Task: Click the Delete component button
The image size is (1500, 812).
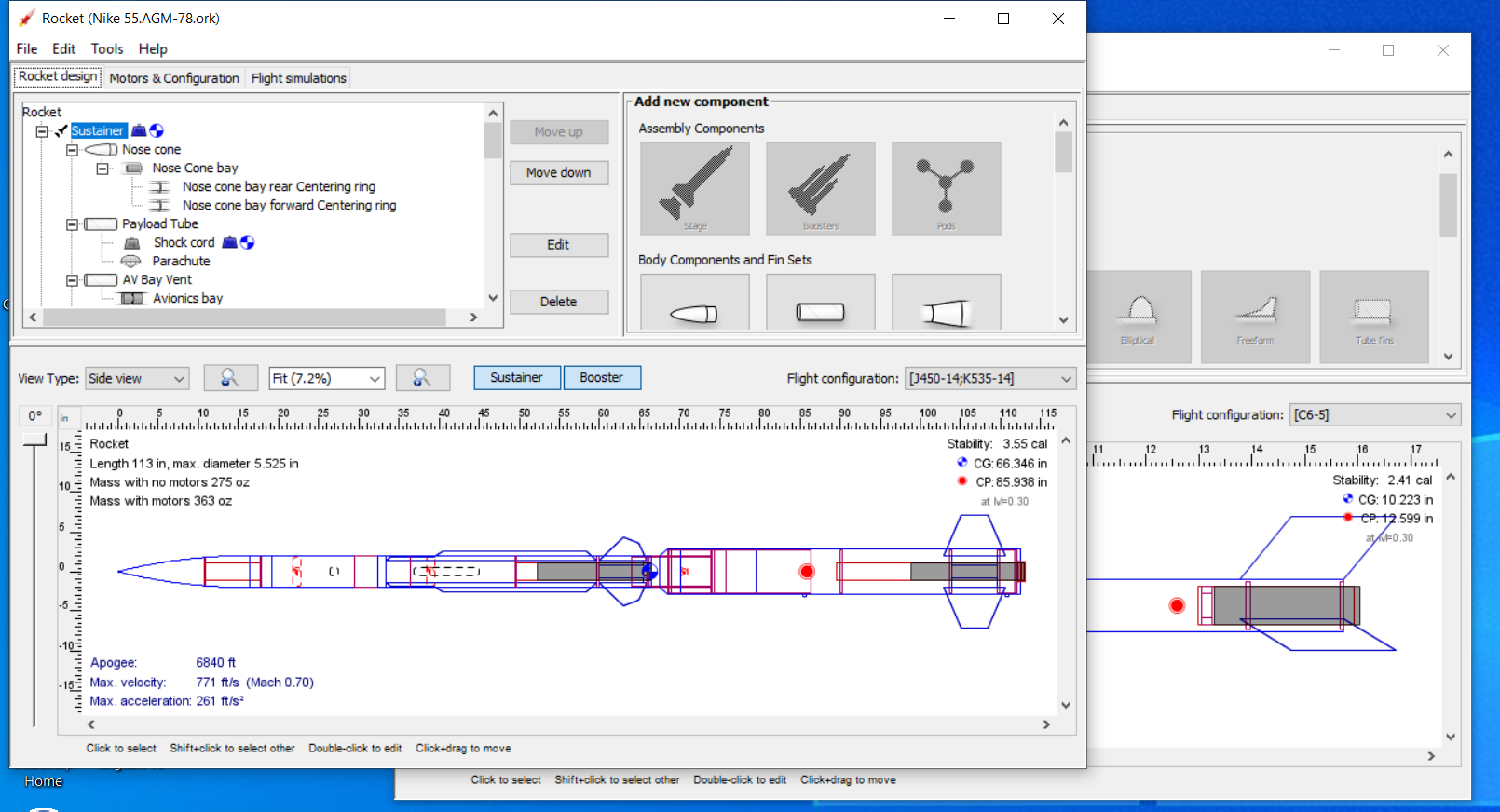Action: tap(559, 302)
